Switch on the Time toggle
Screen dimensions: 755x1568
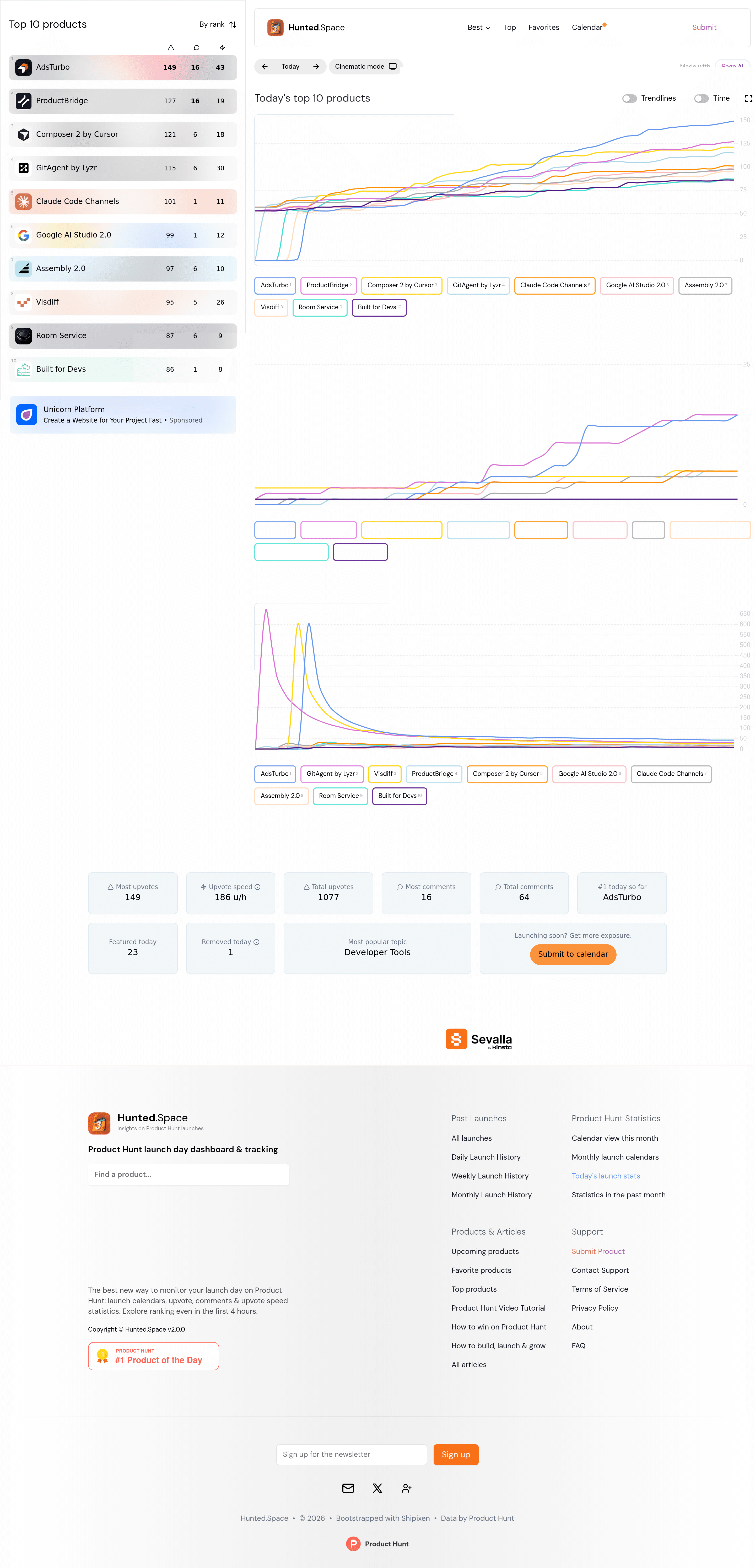701,98
